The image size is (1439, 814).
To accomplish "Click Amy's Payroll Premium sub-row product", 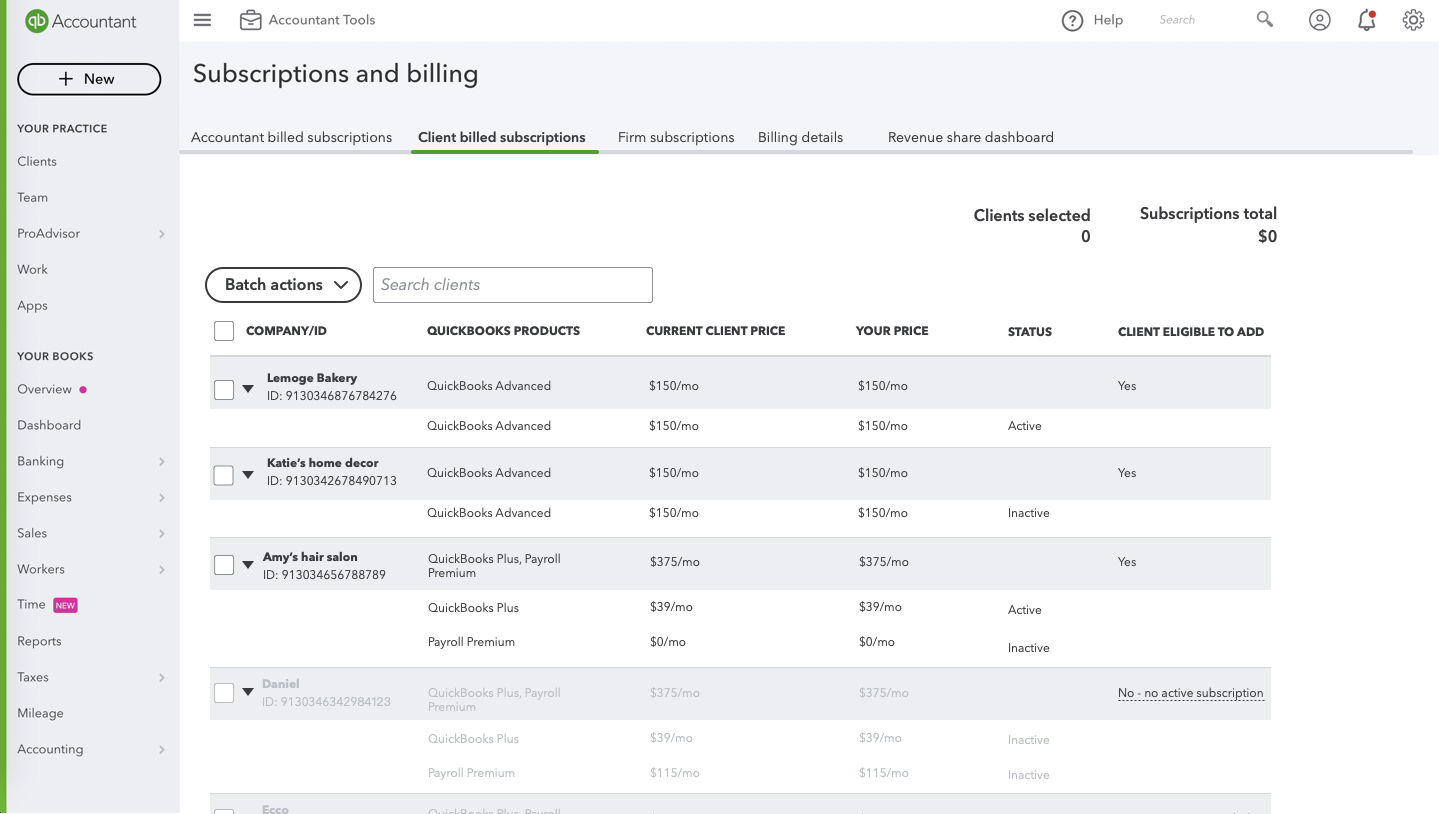I will click(471, 642).
